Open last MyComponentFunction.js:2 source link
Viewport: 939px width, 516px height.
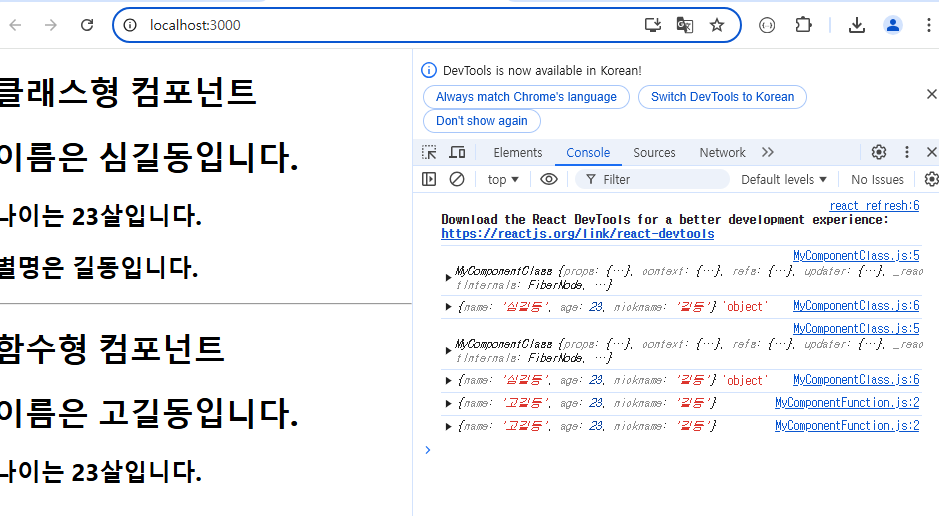coord(847,426)
